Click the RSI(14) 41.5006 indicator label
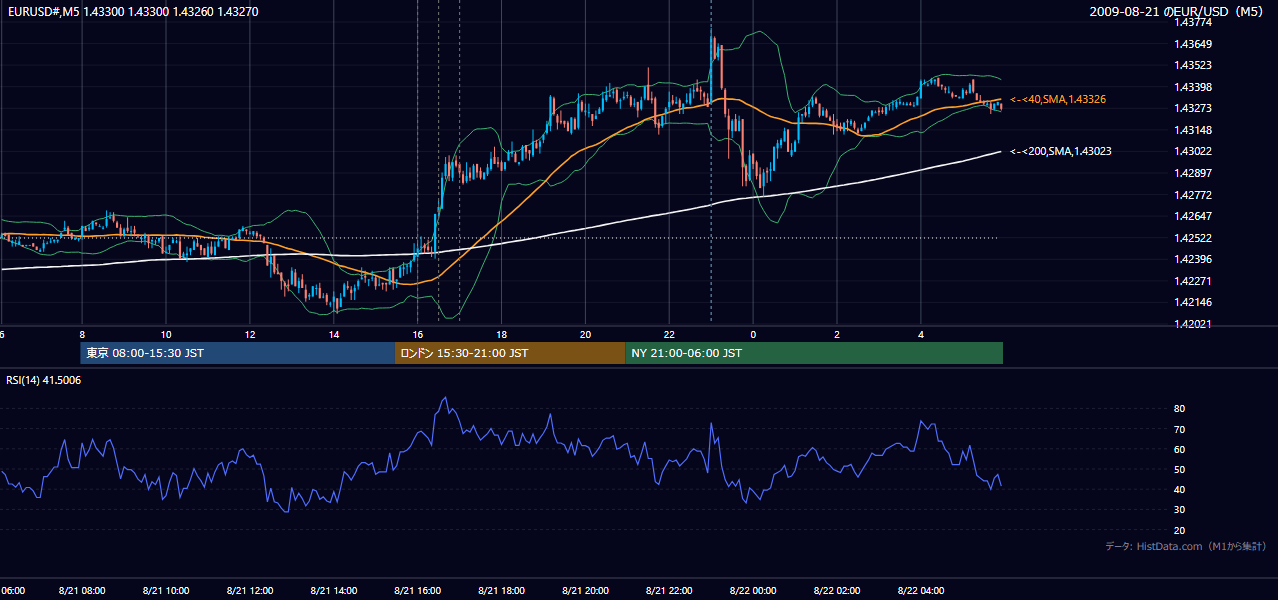This screenshot has width=1278, height=600. click(x=44, y=380)
